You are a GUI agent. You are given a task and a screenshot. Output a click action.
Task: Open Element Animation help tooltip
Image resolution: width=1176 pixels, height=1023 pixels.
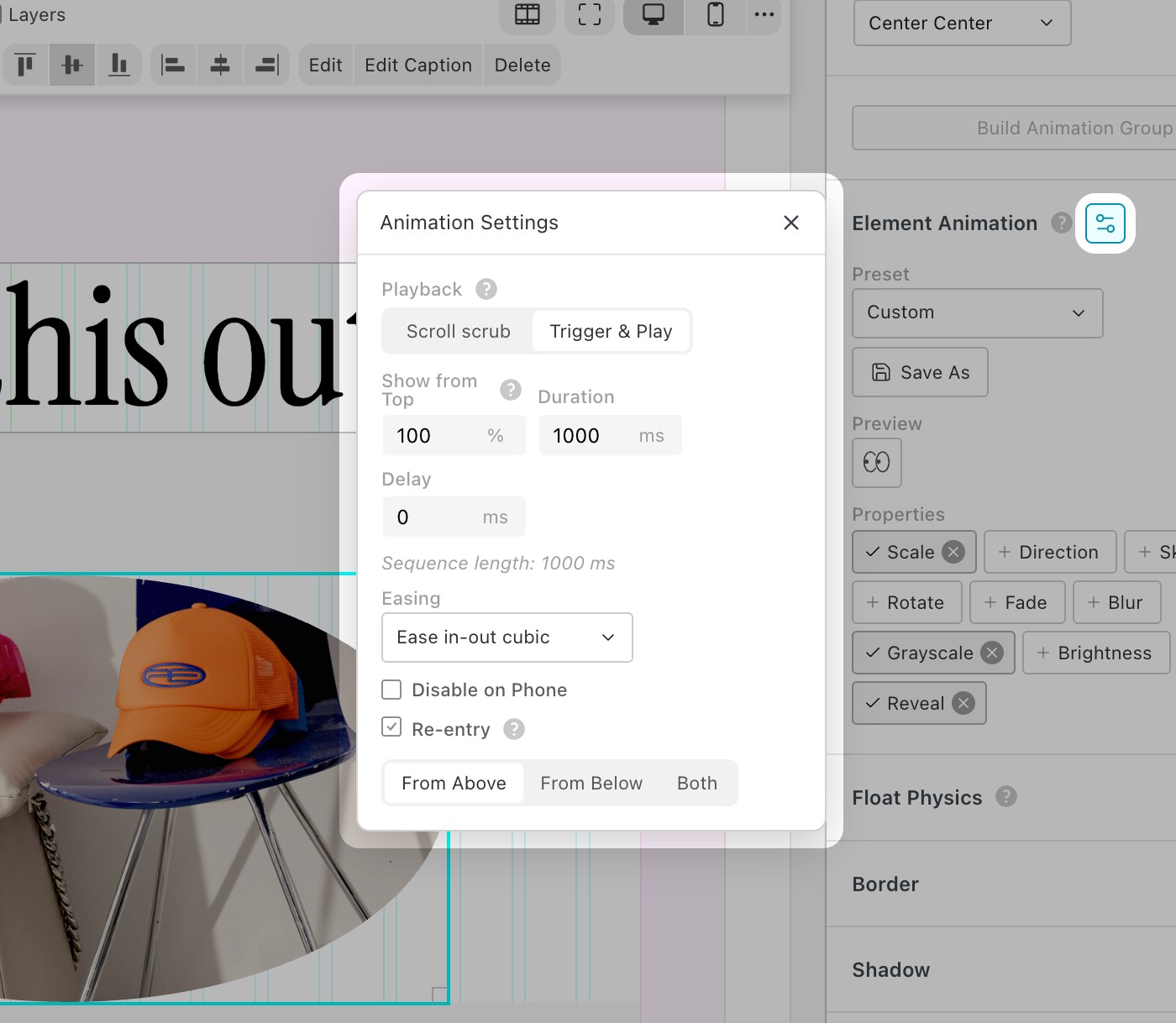point(1062,223)
